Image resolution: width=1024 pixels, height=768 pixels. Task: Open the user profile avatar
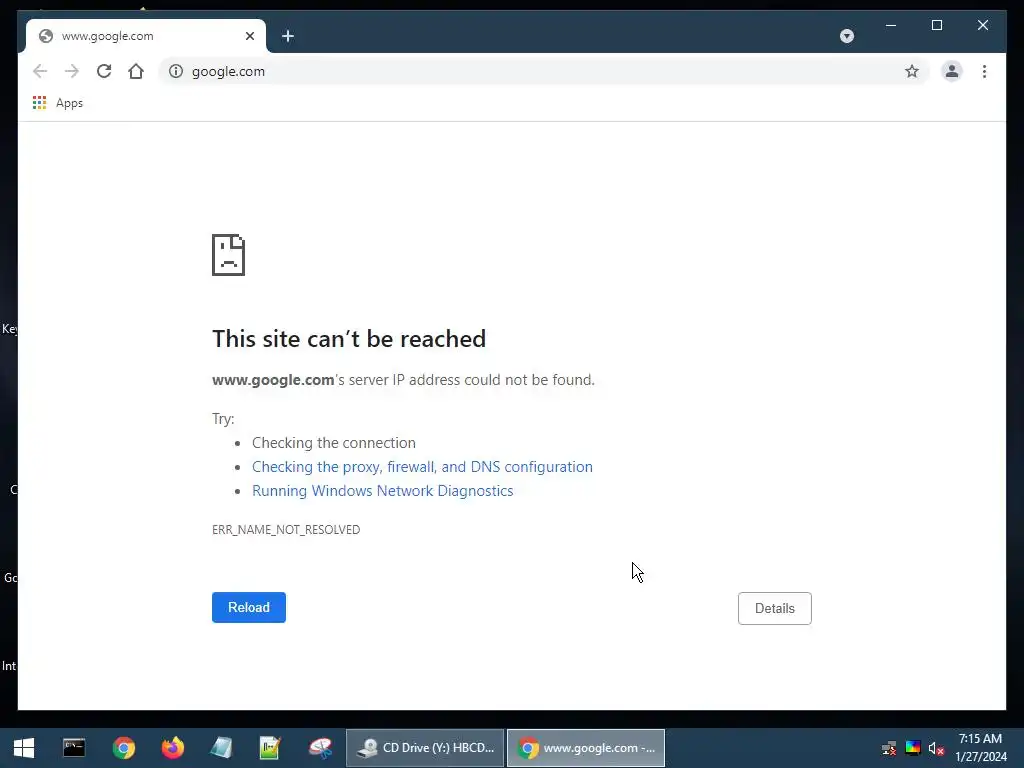point(952,71)
